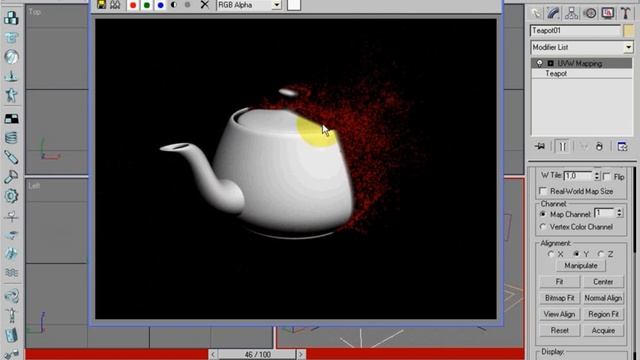Click the Bitmap Fit button
This screenshot has height=360, width=640.
tap(560, 298)
